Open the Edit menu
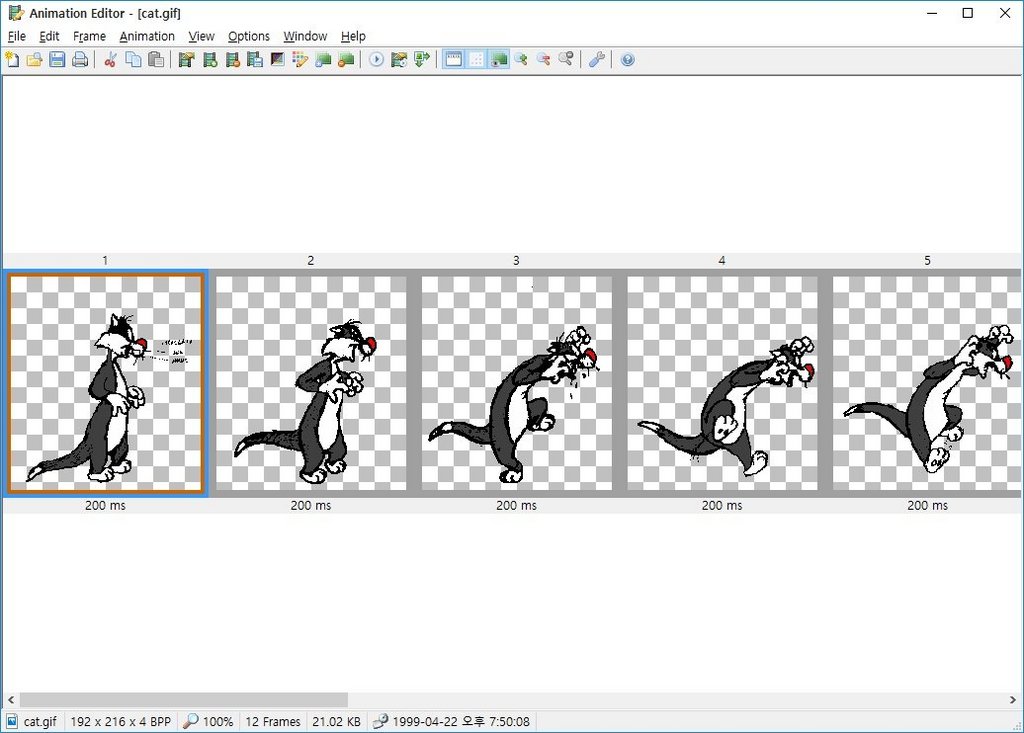 click(49, 36)
